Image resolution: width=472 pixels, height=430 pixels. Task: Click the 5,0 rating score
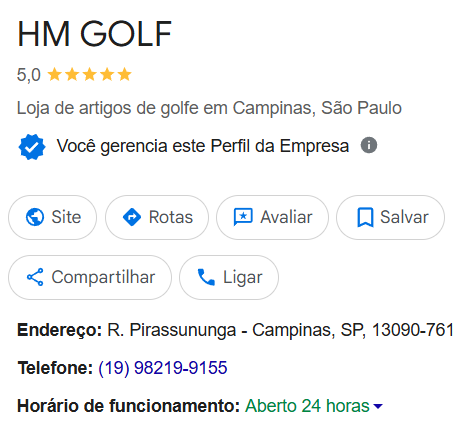[x=29, y=75]
